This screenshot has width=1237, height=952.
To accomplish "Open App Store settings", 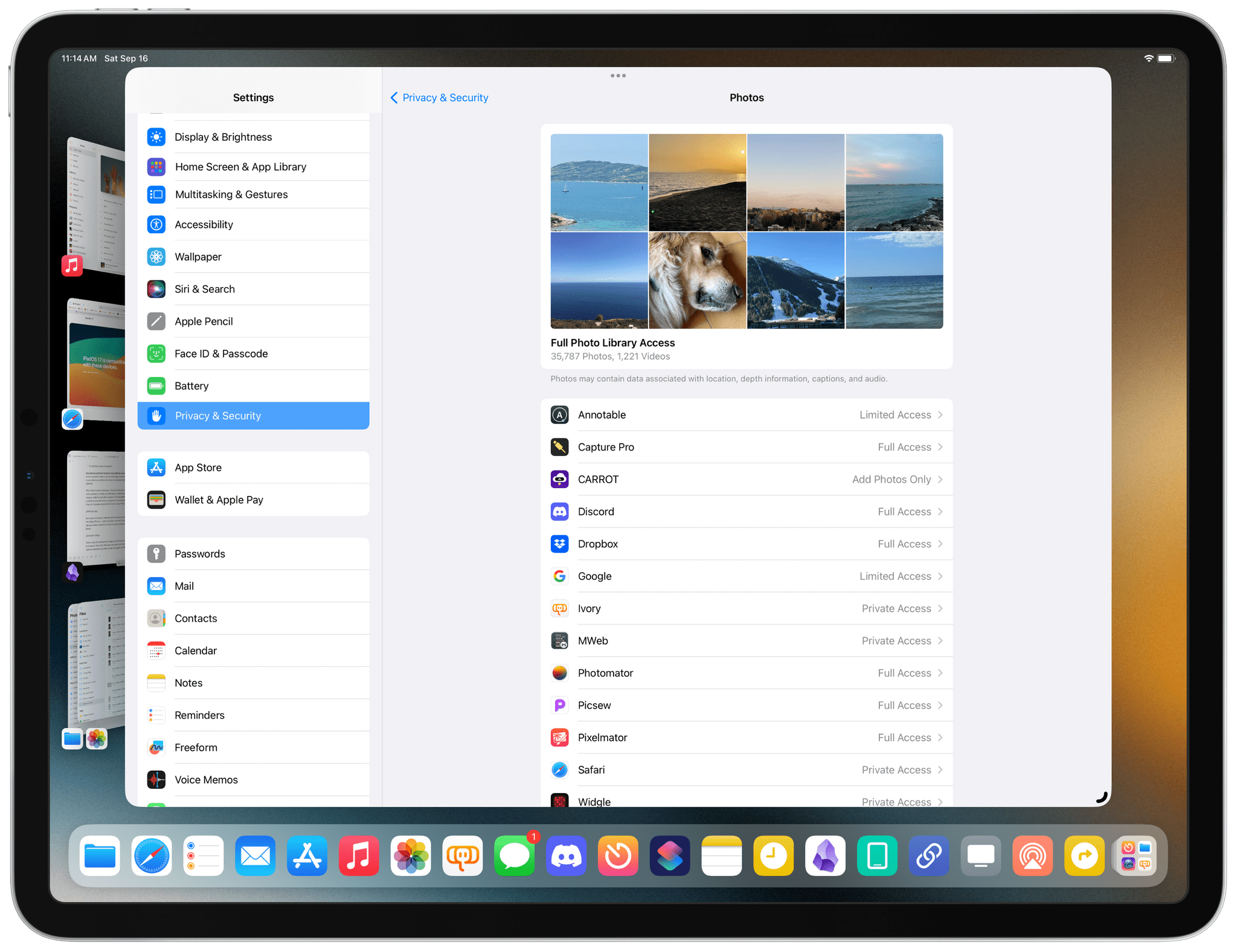I will point(254,468).
